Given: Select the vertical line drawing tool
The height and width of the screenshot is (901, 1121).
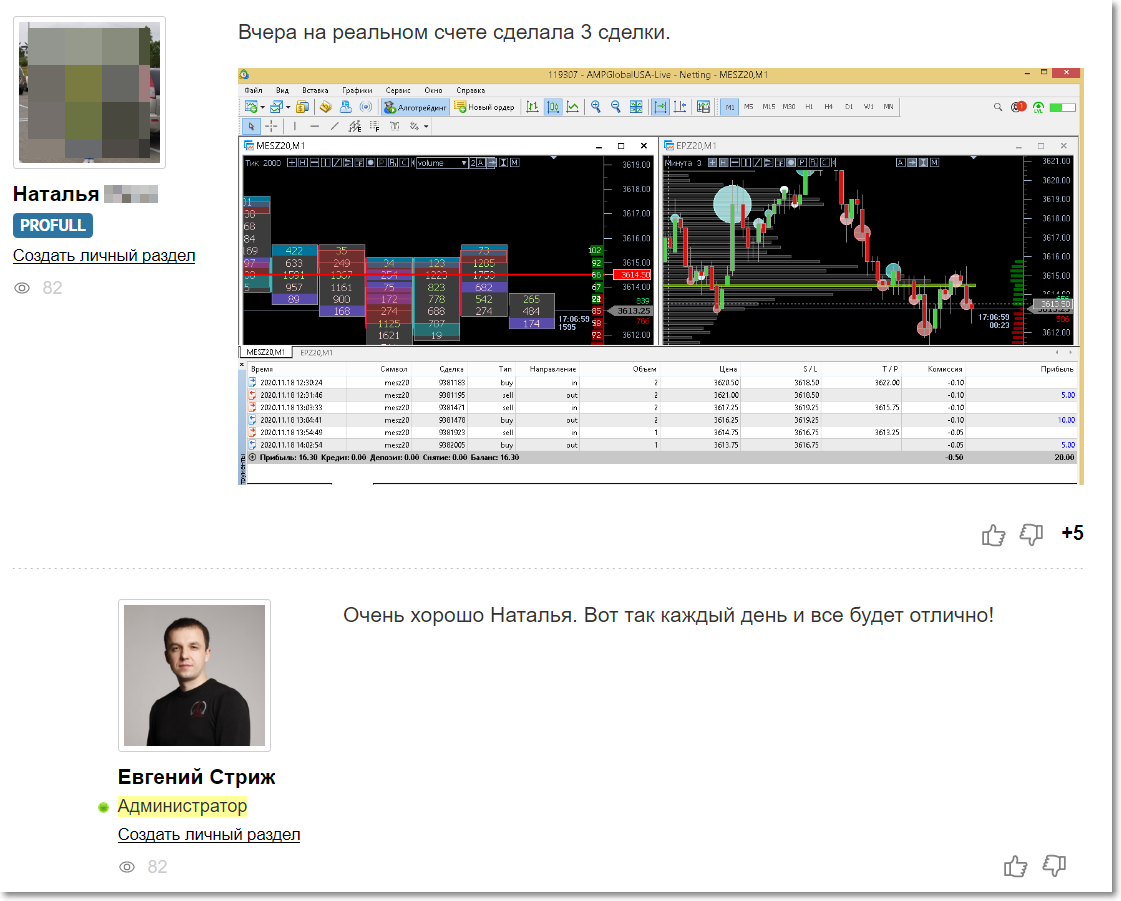Looking at the screenshot, I should point(295,126).
